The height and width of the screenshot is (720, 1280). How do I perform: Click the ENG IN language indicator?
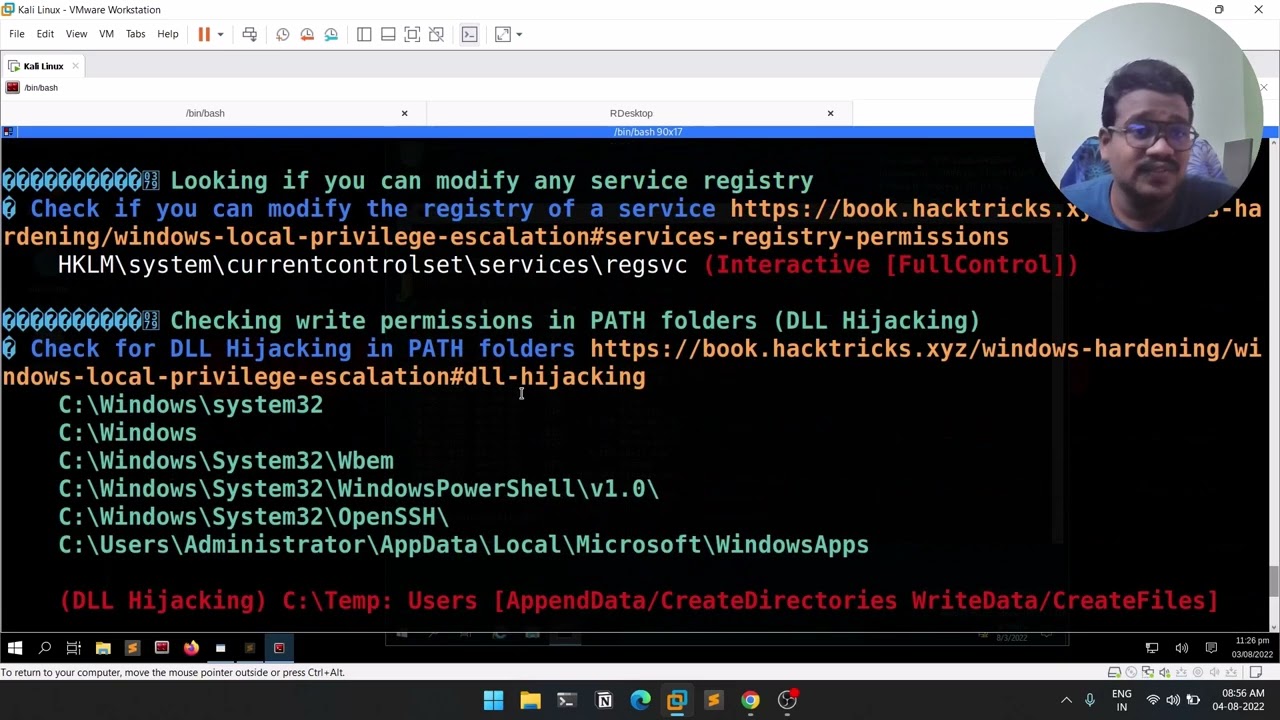(x=1122, y=700)
